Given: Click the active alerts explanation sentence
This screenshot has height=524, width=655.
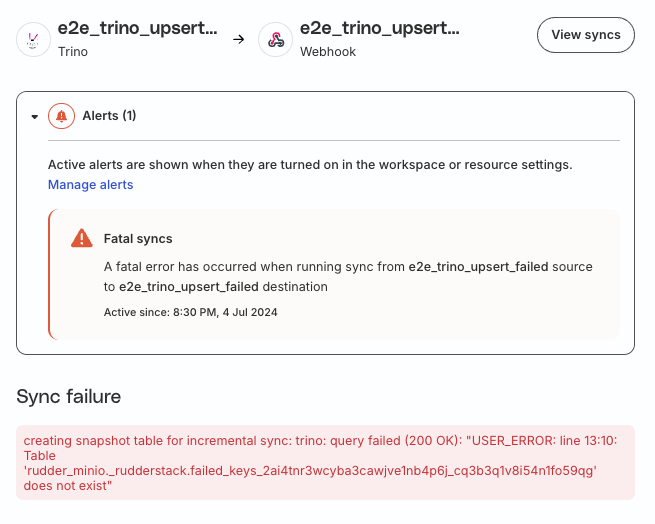Looking at the screenshot, I should pyautogui.click(x=310, y=165).
